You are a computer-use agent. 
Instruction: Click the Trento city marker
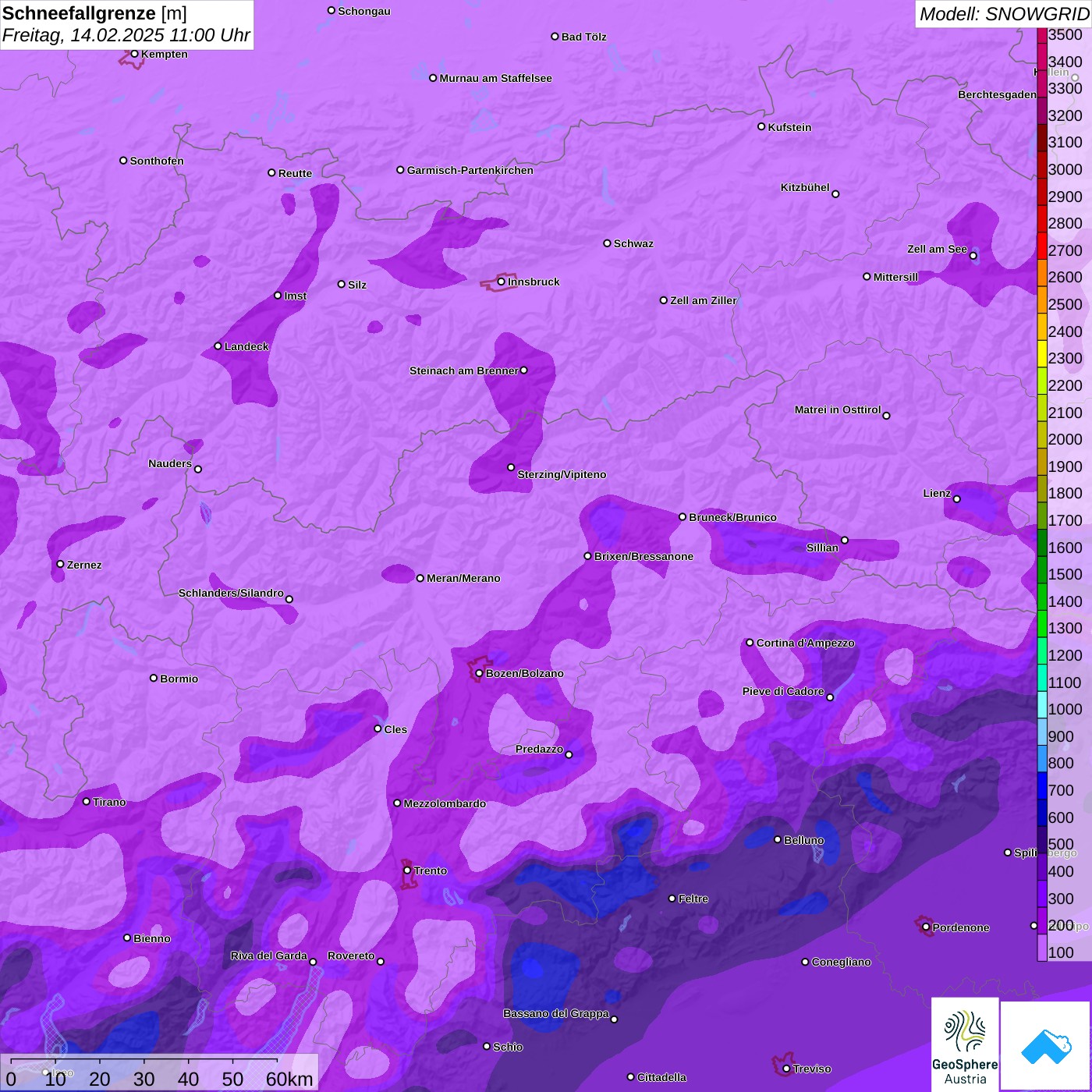407,870
